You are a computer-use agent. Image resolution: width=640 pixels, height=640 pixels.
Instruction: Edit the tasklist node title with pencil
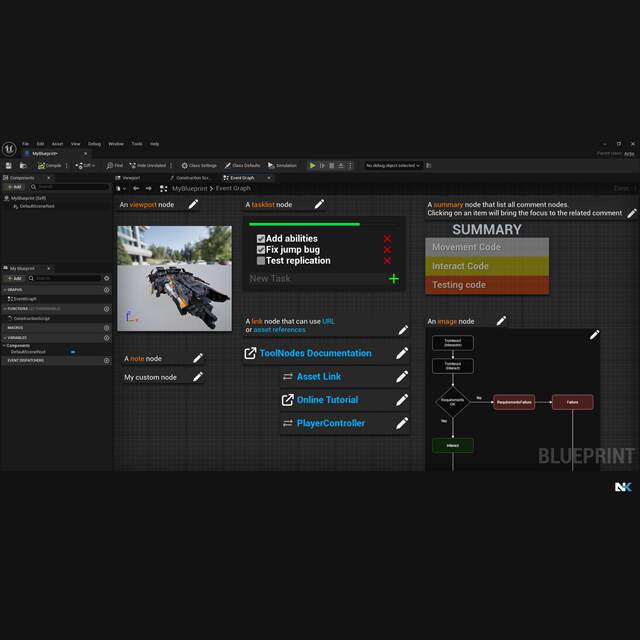pos(319,204)
